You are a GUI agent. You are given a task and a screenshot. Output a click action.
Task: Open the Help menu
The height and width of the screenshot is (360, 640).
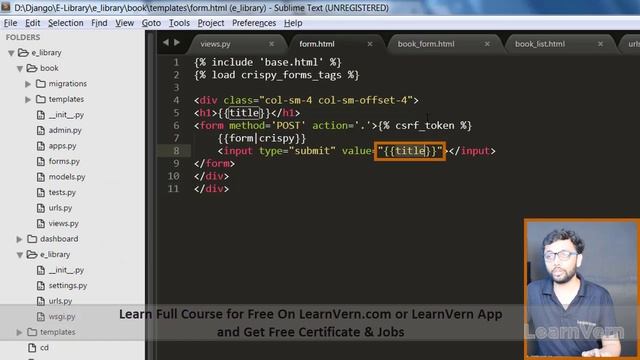click(293, 23)
